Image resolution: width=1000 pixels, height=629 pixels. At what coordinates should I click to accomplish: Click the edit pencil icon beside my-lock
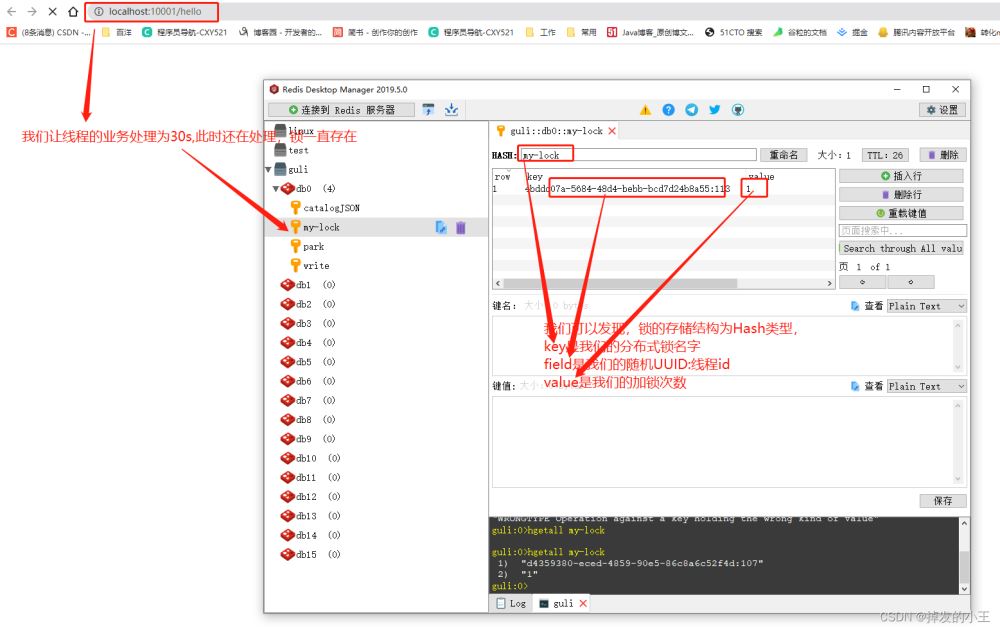[440, 227]
